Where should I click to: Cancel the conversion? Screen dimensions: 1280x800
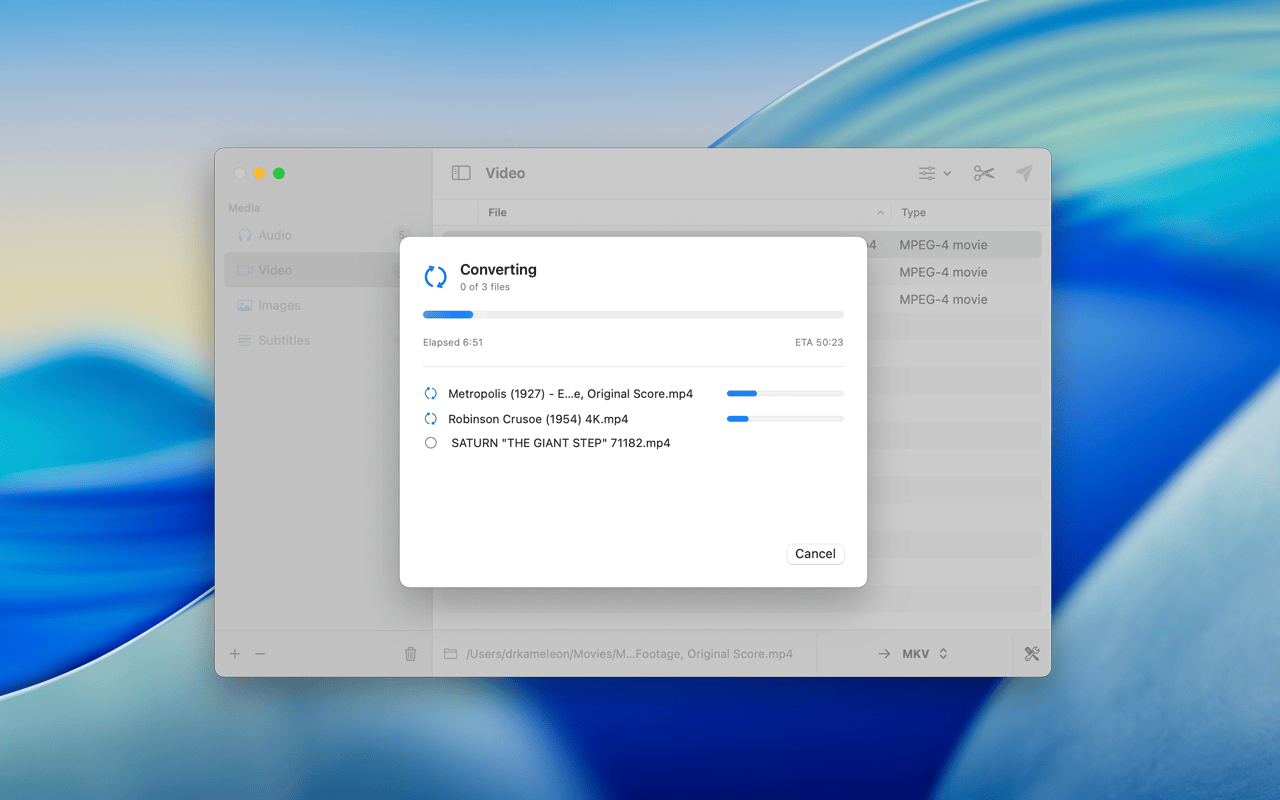pos(815,554)
